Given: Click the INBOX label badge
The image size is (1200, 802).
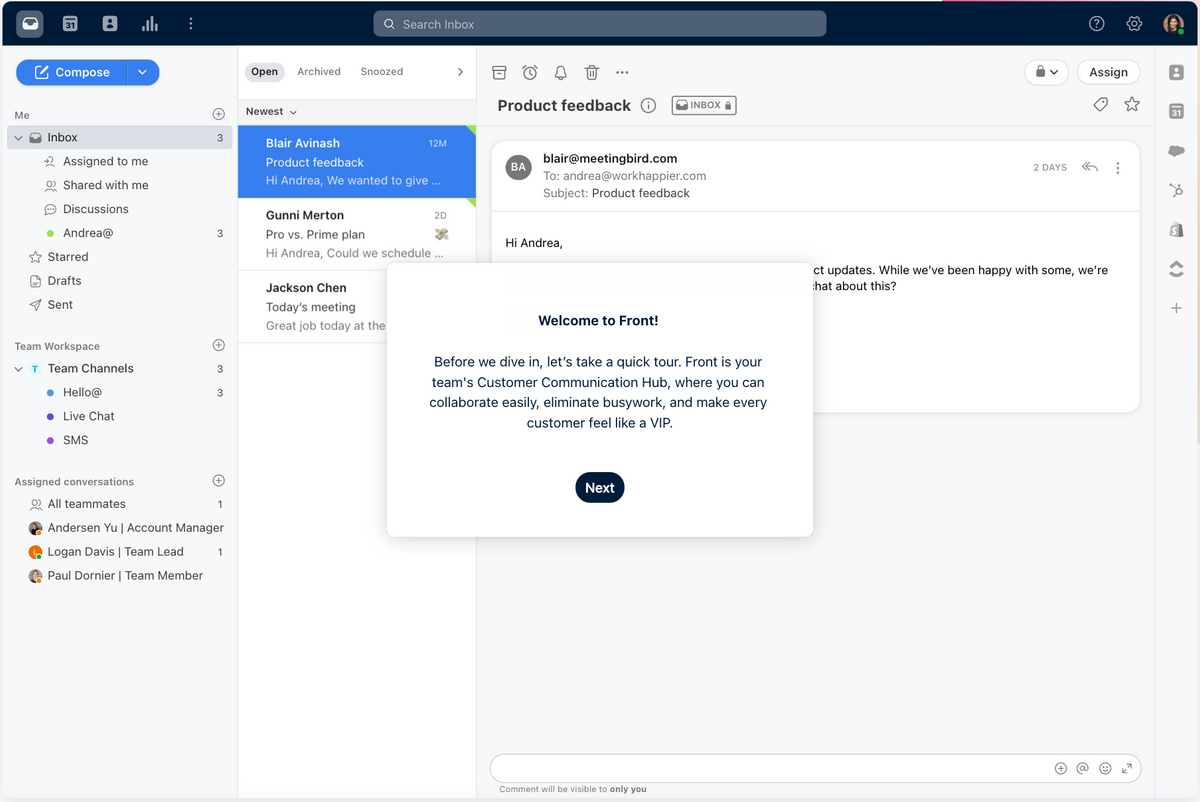Looking at the screenshot, I should (704, 105).
